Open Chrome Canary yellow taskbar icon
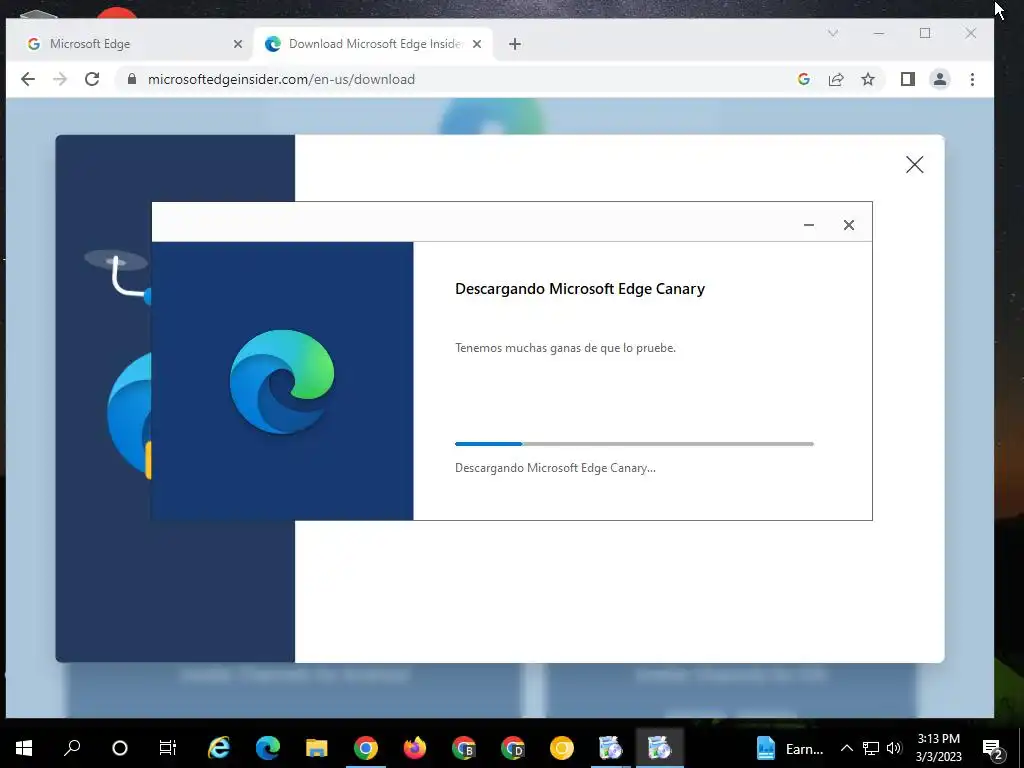Image resolution: width=1024 pixels, height=768 pixels. click(562, 748)
